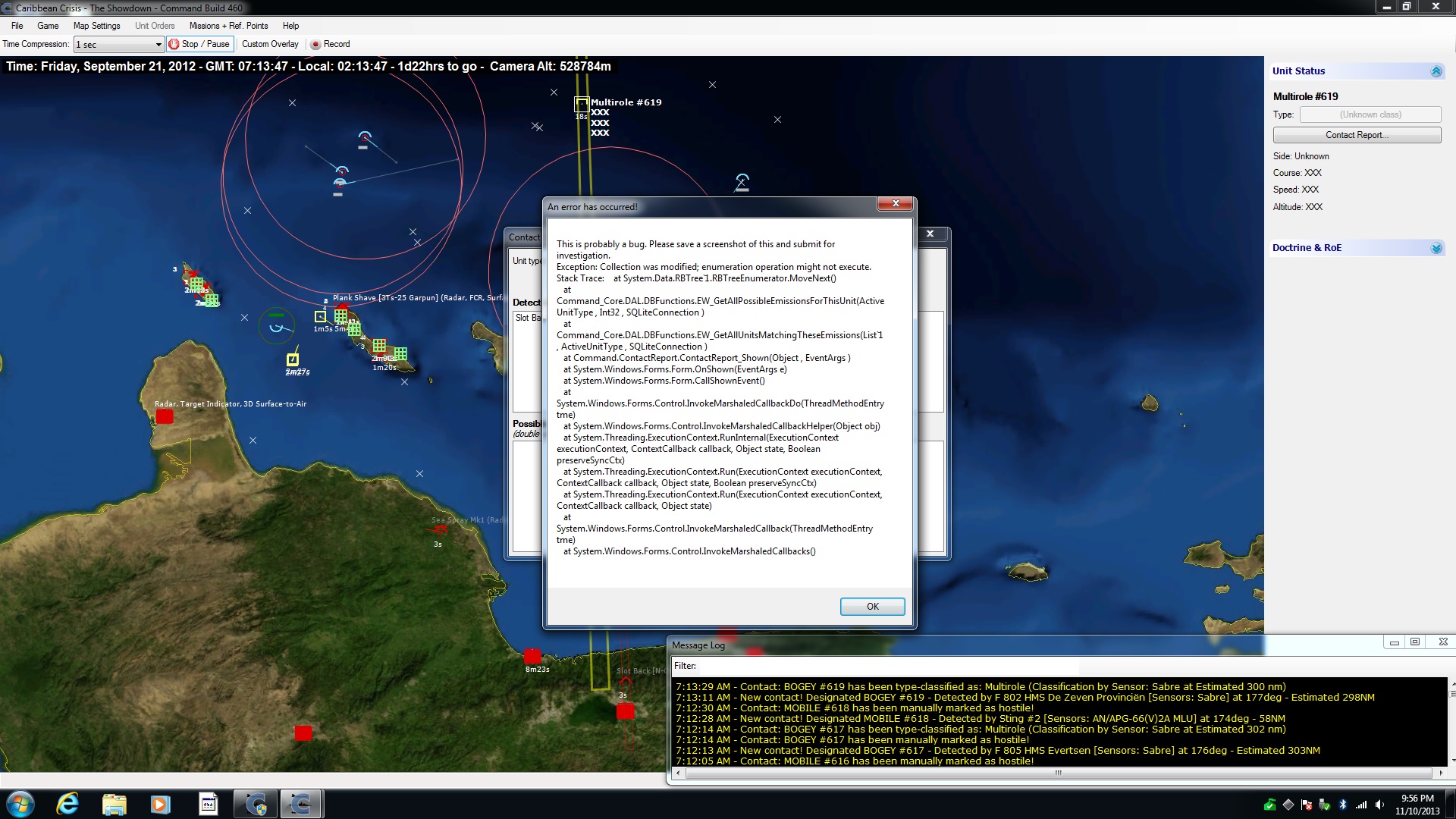1456x819 pixels.
Task: Select the log entry MOBILE #618 marked hostile
Action: tap(855, 708)
